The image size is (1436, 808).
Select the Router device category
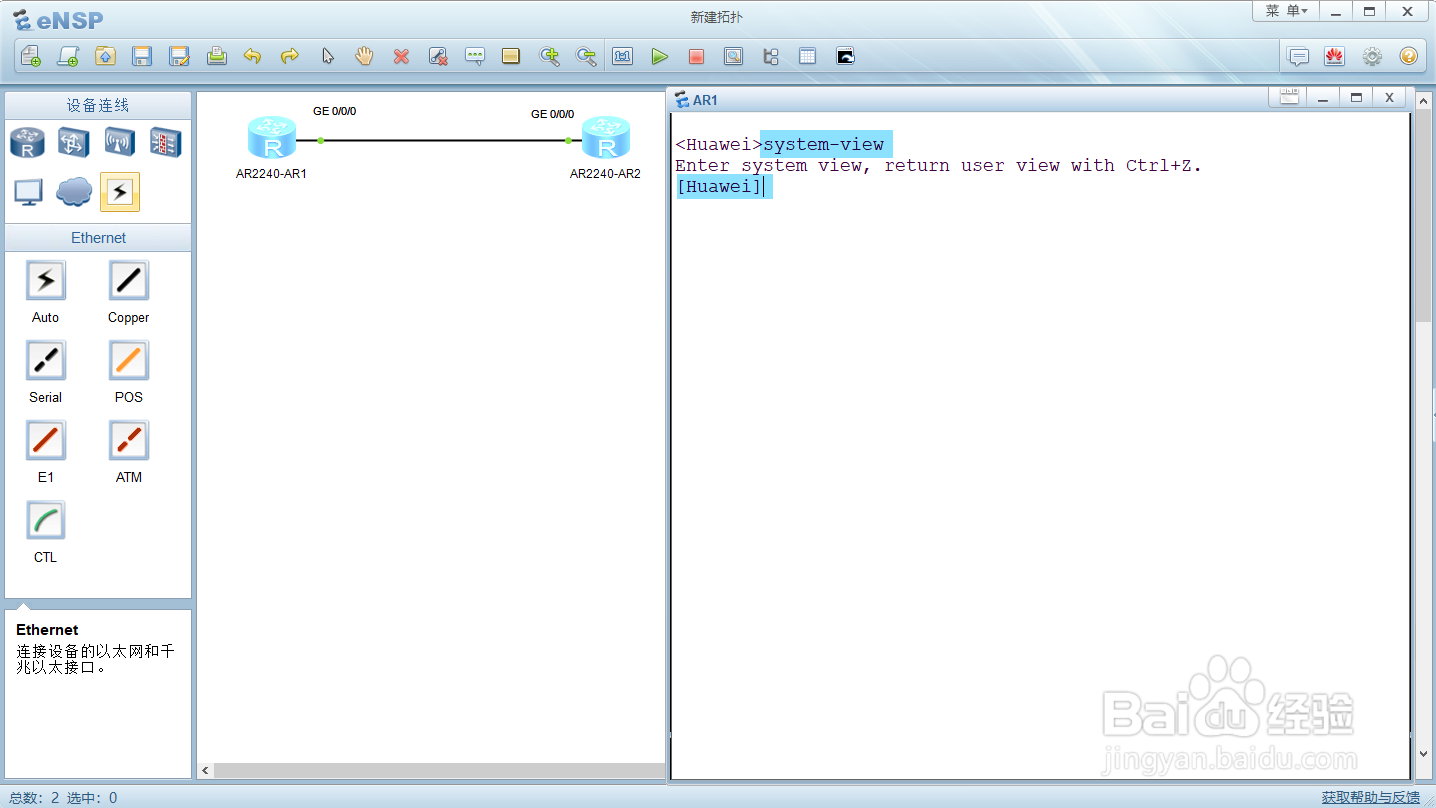28,142
